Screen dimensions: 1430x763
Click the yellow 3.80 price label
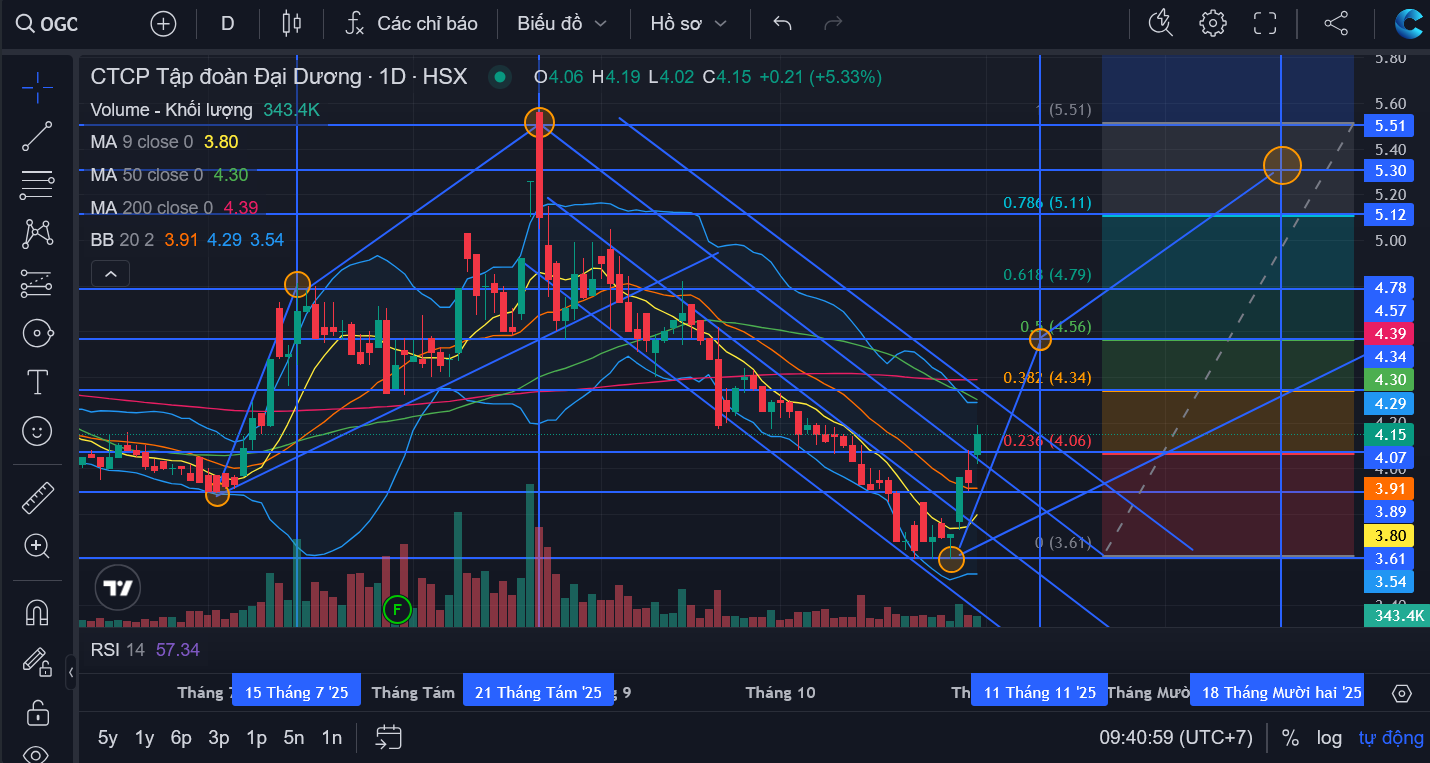point(1390,536)
